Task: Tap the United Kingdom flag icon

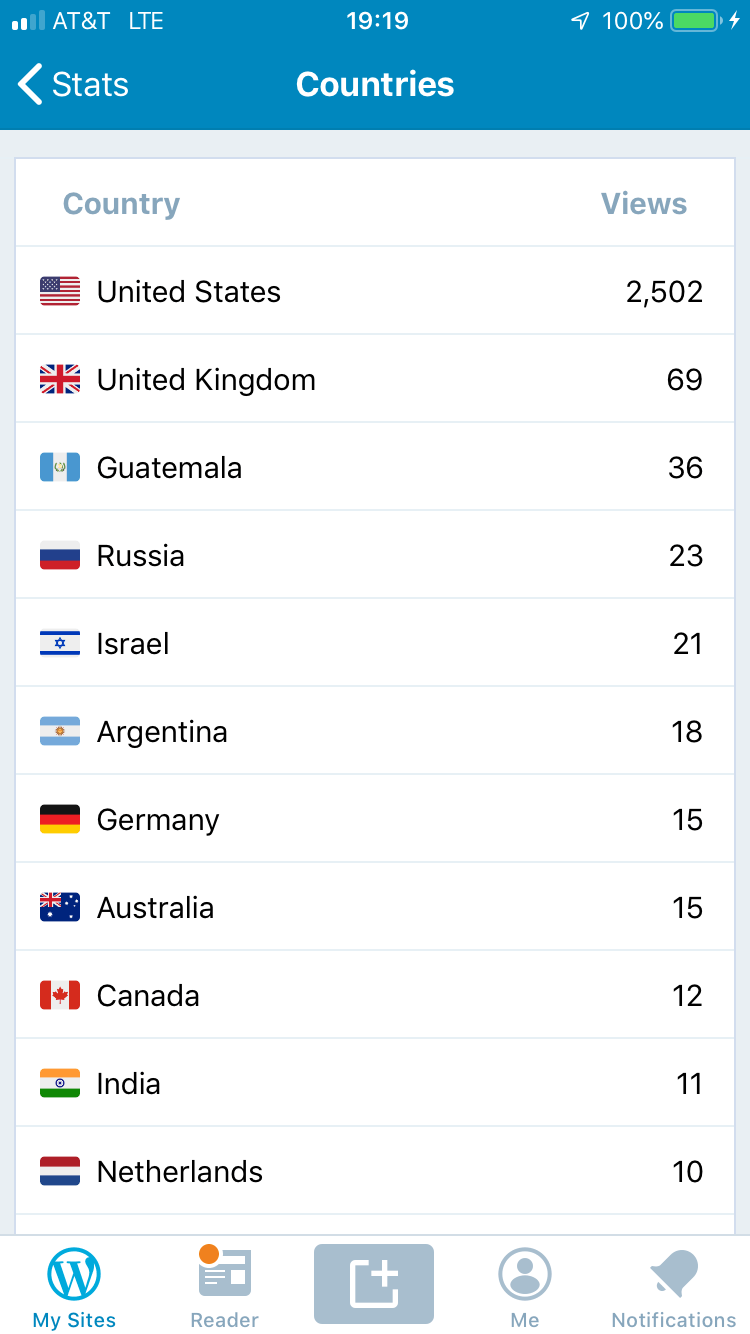Action: [x=60, y=380]
